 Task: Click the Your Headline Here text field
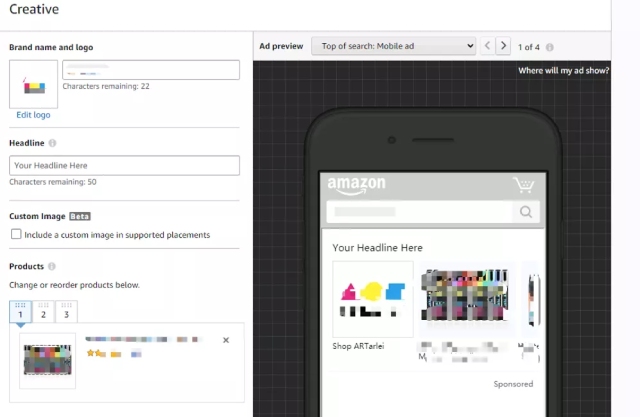[x=124, y=165]
